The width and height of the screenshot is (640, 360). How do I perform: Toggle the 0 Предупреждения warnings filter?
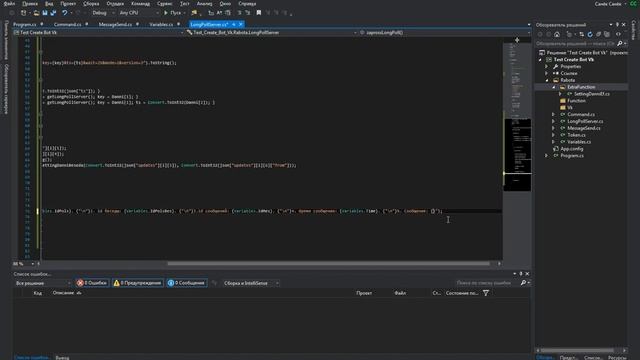138,283
